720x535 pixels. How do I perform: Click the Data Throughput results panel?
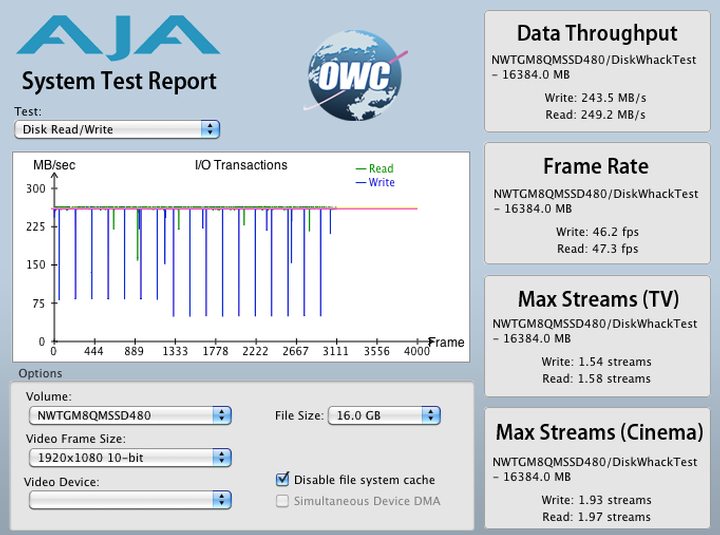pyautogui.click(x=597, y=71)
